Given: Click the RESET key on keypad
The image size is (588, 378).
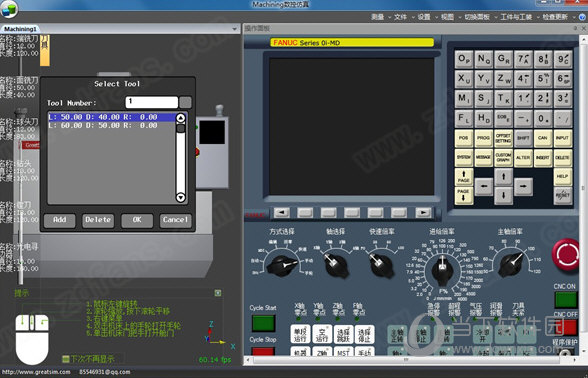Looking at the screenshot, I should click(x=563, y=195).
